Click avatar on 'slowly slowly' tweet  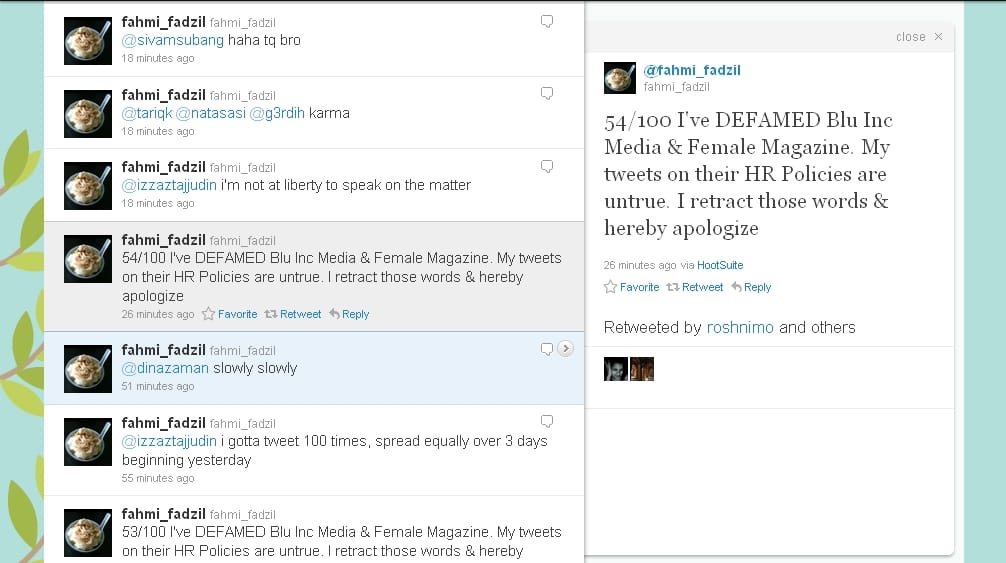88,369
